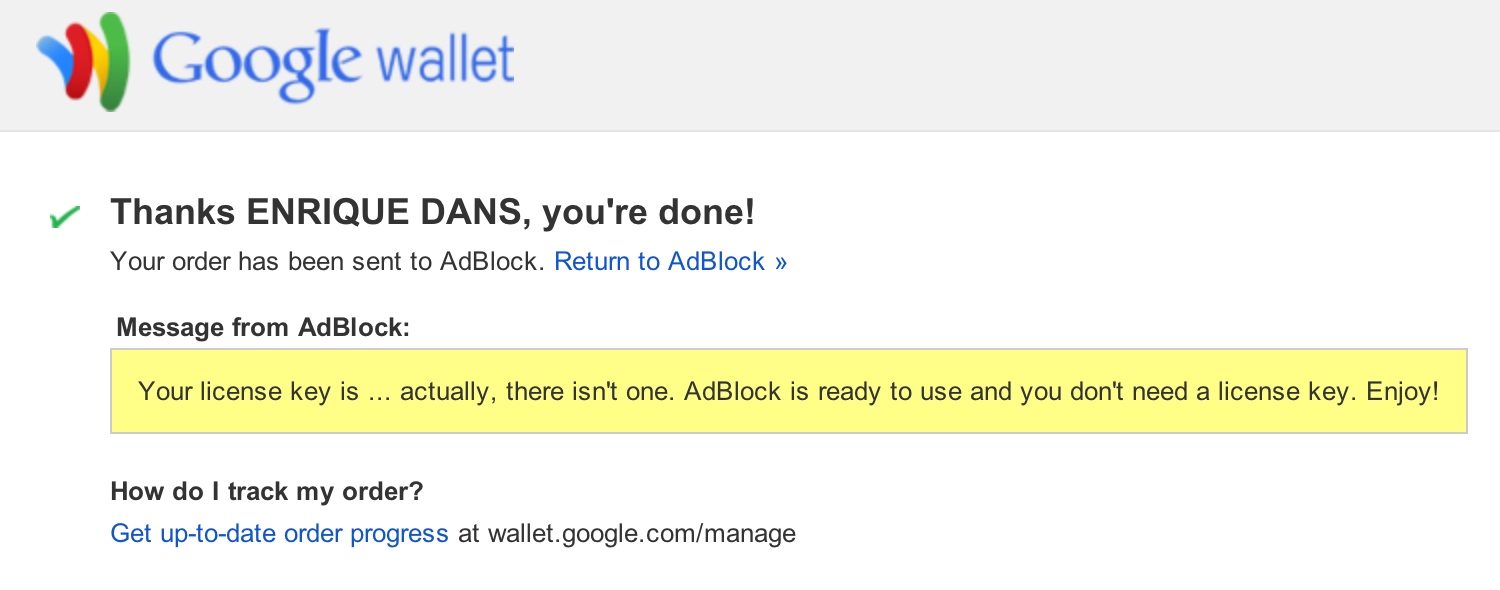Click "Your order has been sent to AdBlock." text
The height and width of the screenshot is (590, 1500).
[x=328, y=262]
